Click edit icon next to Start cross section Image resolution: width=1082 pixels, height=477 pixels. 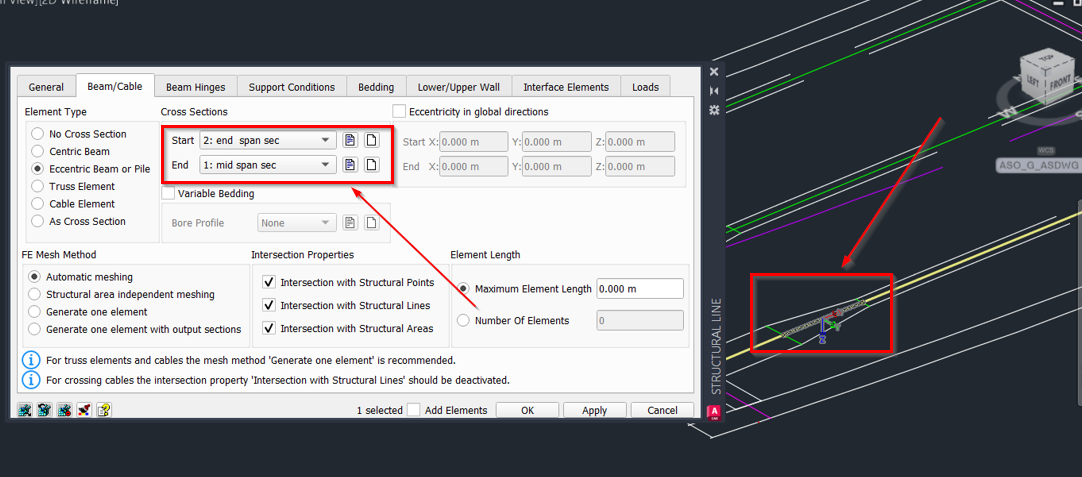click(350, 141)
